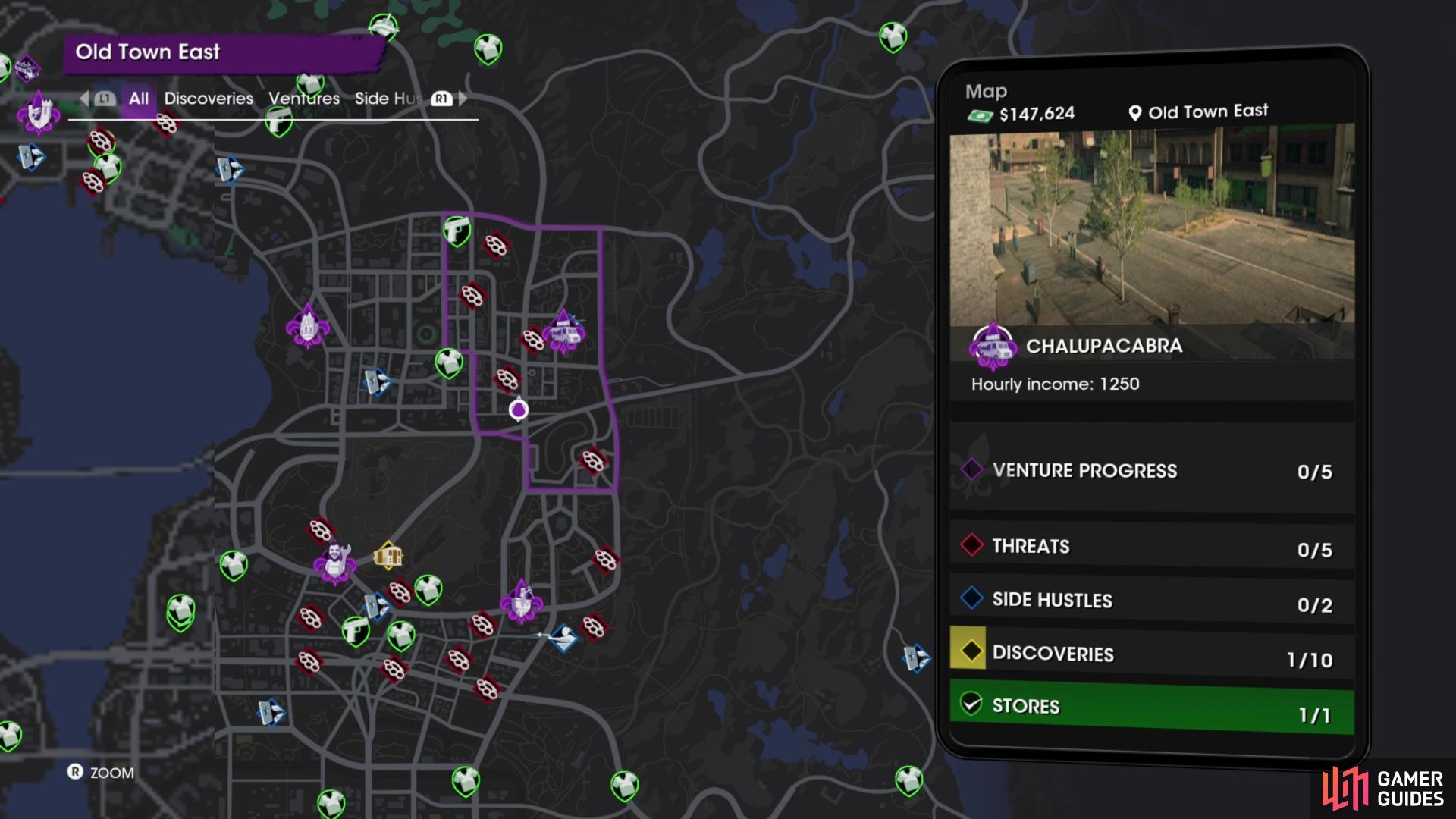1456x819 pixels.
Task: Expand the Venture Progress row
Action: click(1151, 470)
